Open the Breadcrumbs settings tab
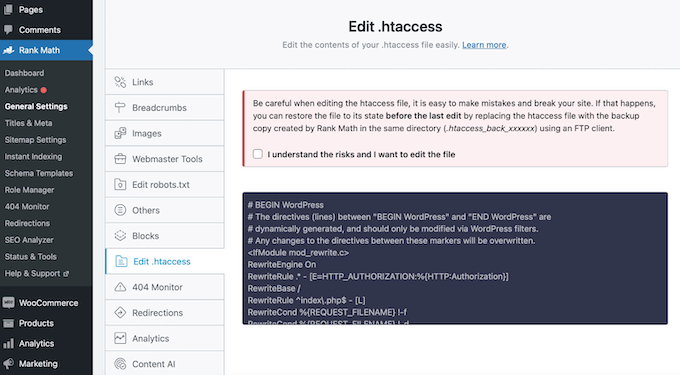 [164, 108]
